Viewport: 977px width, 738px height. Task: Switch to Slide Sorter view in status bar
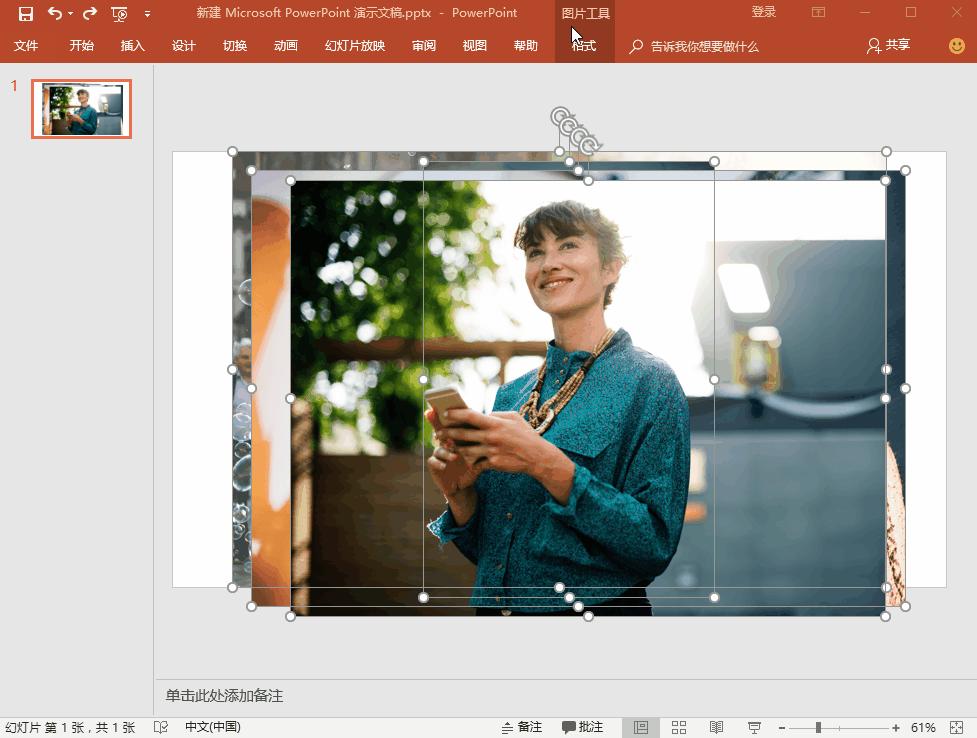coord(680,727)
